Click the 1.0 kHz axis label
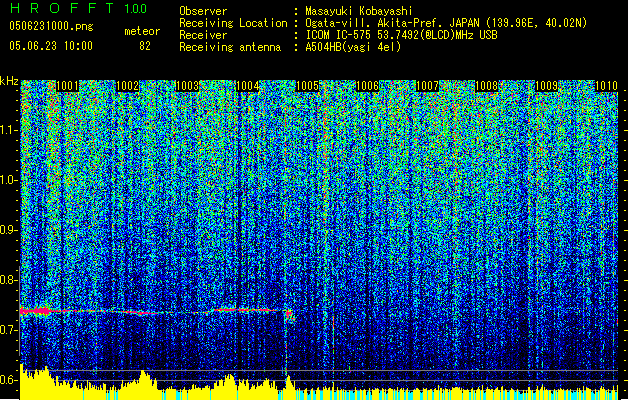 tap(9, 181)
